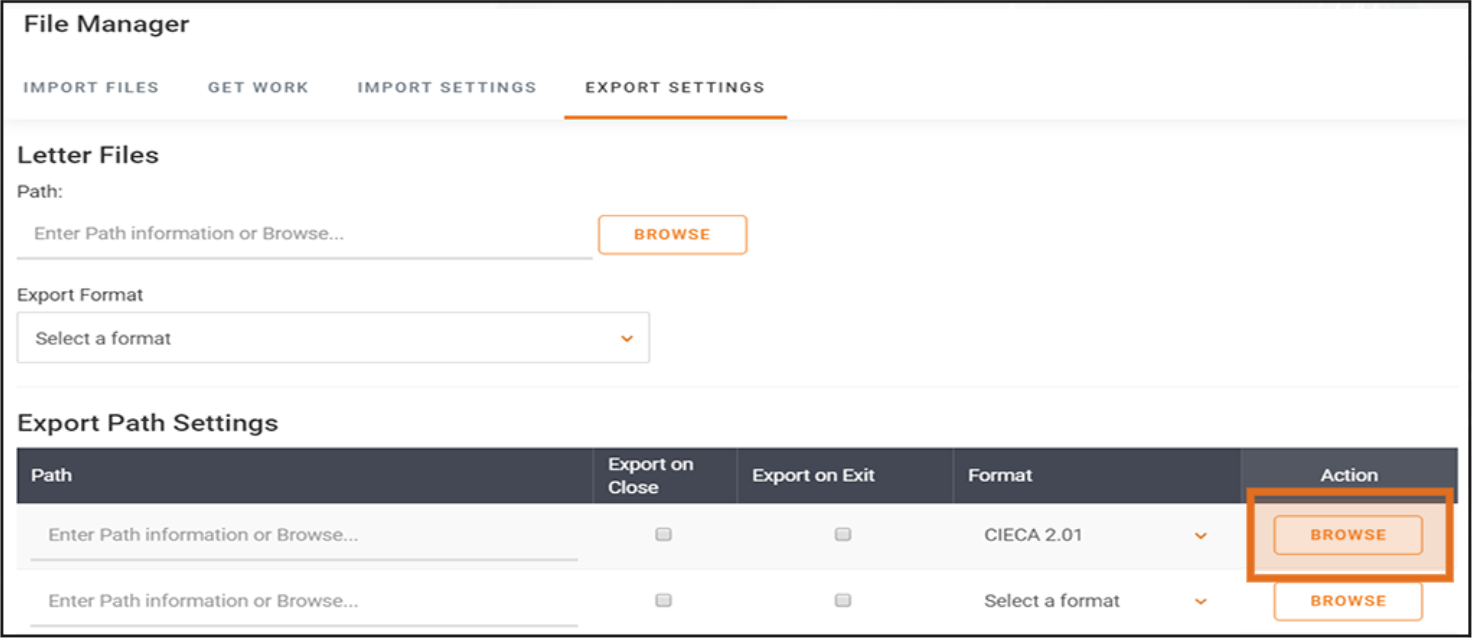Check Export on Exit in second row
This screenshot has height=638, width=1472.
(843, 601)
